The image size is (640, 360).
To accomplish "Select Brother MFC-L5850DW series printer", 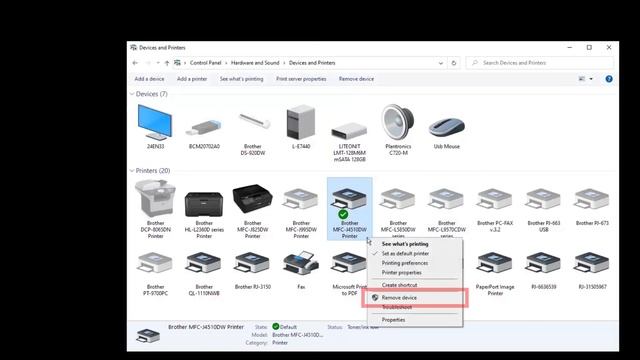I will coord(398,212).
